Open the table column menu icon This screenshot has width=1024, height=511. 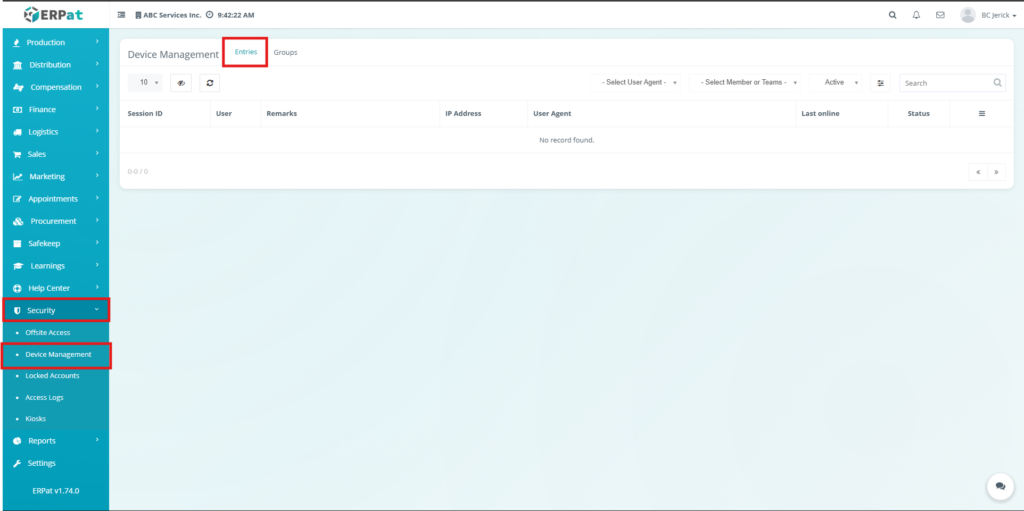click(981, 114)
